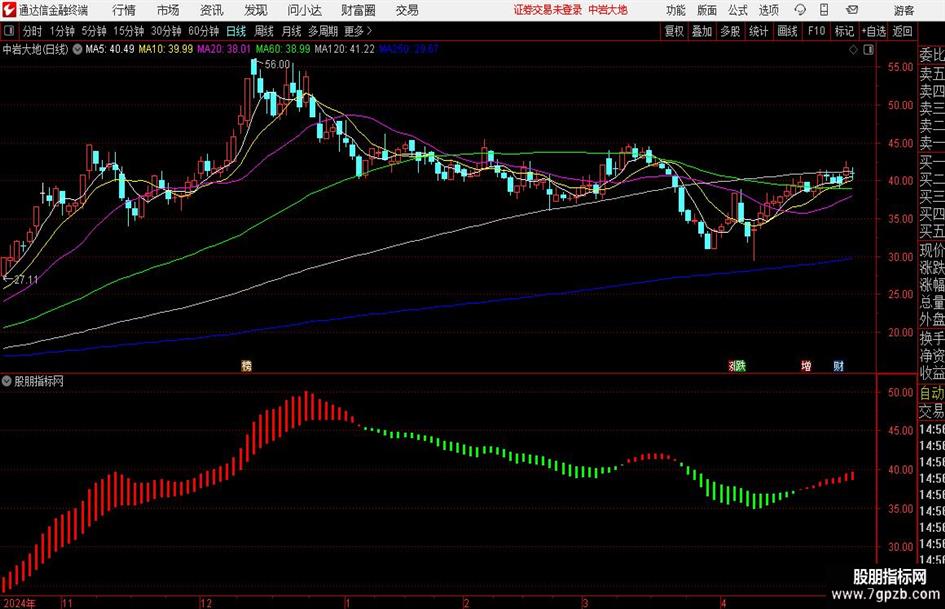Click the 统计 toolbar button
This screenshot has width=945, height=609.
(759, 31)
